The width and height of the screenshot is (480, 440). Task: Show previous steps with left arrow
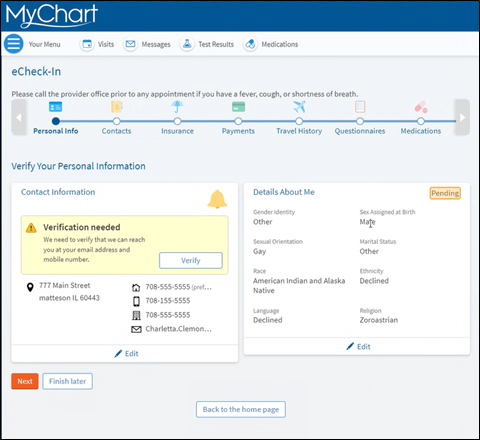pos(19,117)
